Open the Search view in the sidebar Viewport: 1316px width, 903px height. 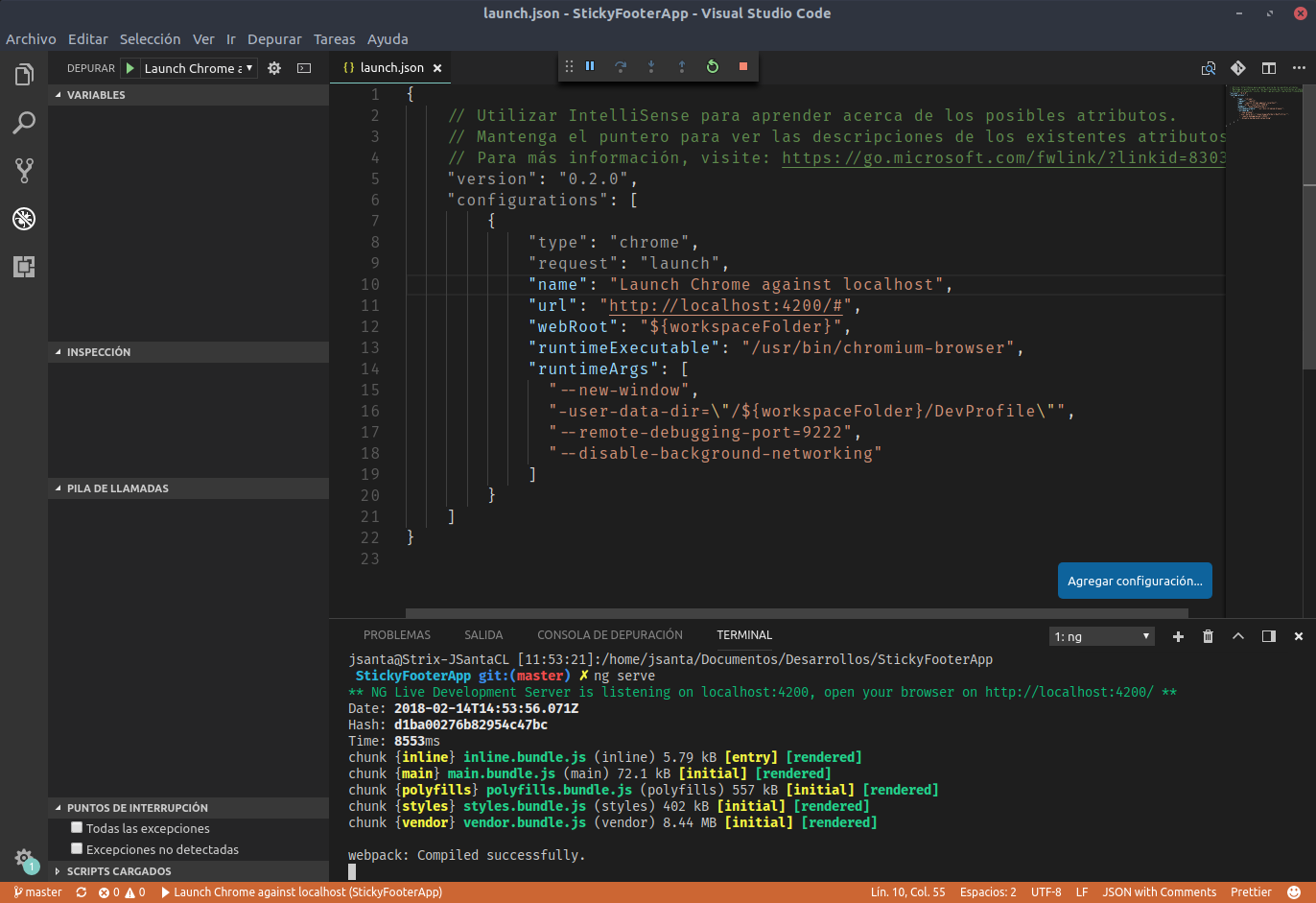point(23,123)
